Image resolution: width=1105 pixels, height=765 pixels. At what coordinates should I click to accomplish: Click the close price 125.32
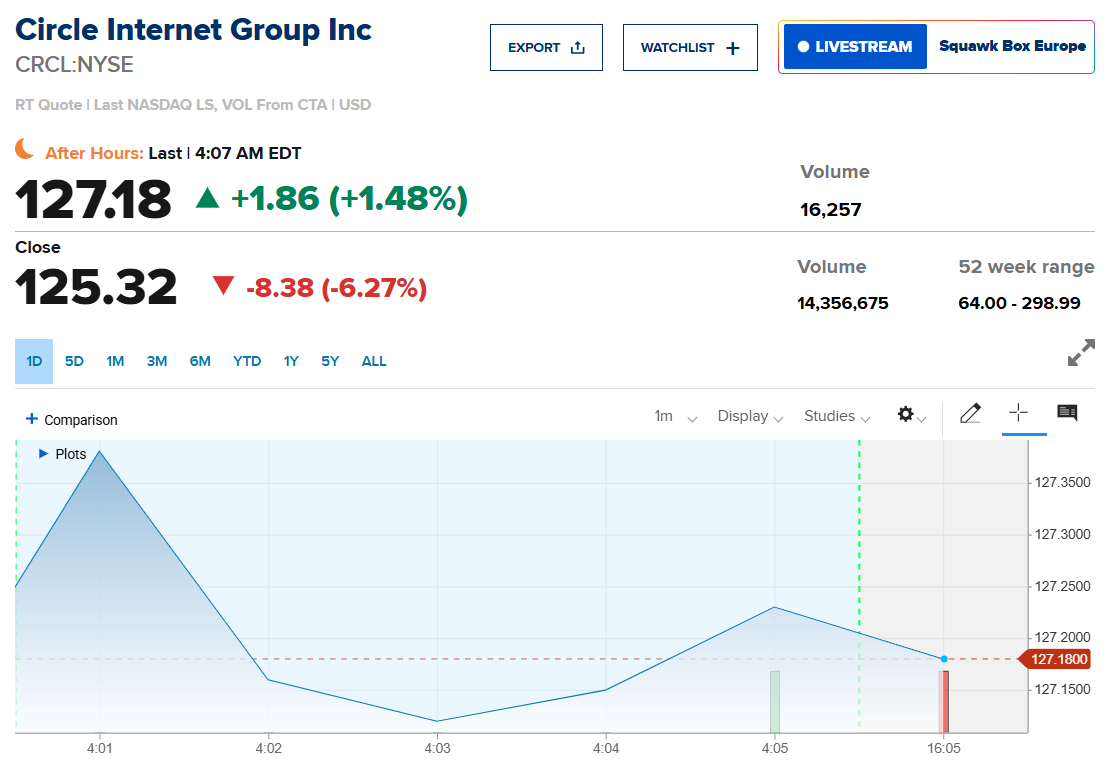(x=96, y=287)
